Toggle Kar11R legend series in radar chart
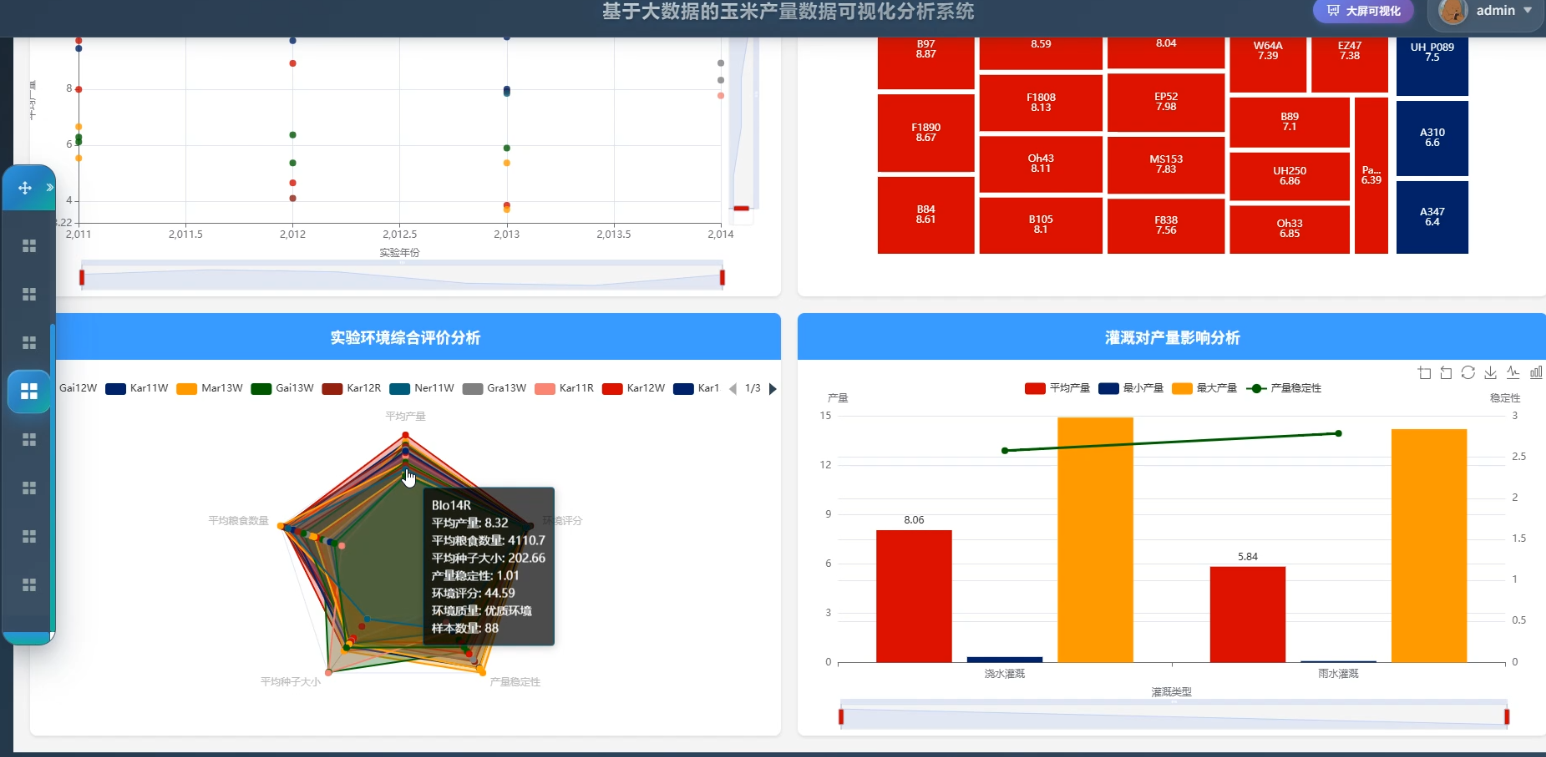Screen dimensions: 1546x757 (565, 388)
